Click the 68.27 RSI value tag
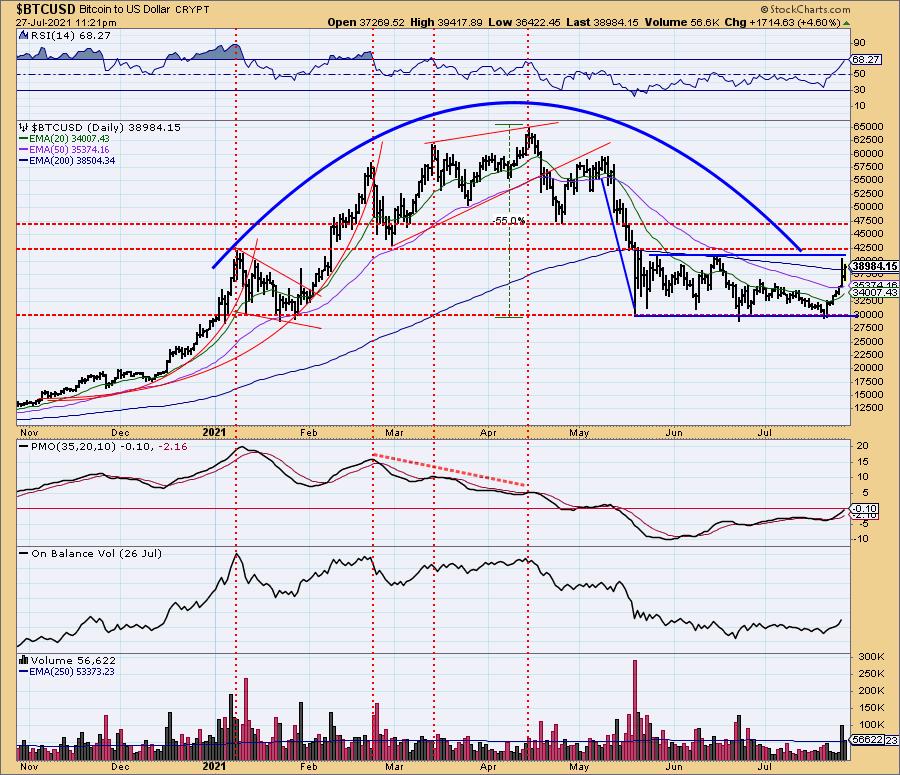The height and width of the screenshot is (775, 900). click(x=866, y=59)
